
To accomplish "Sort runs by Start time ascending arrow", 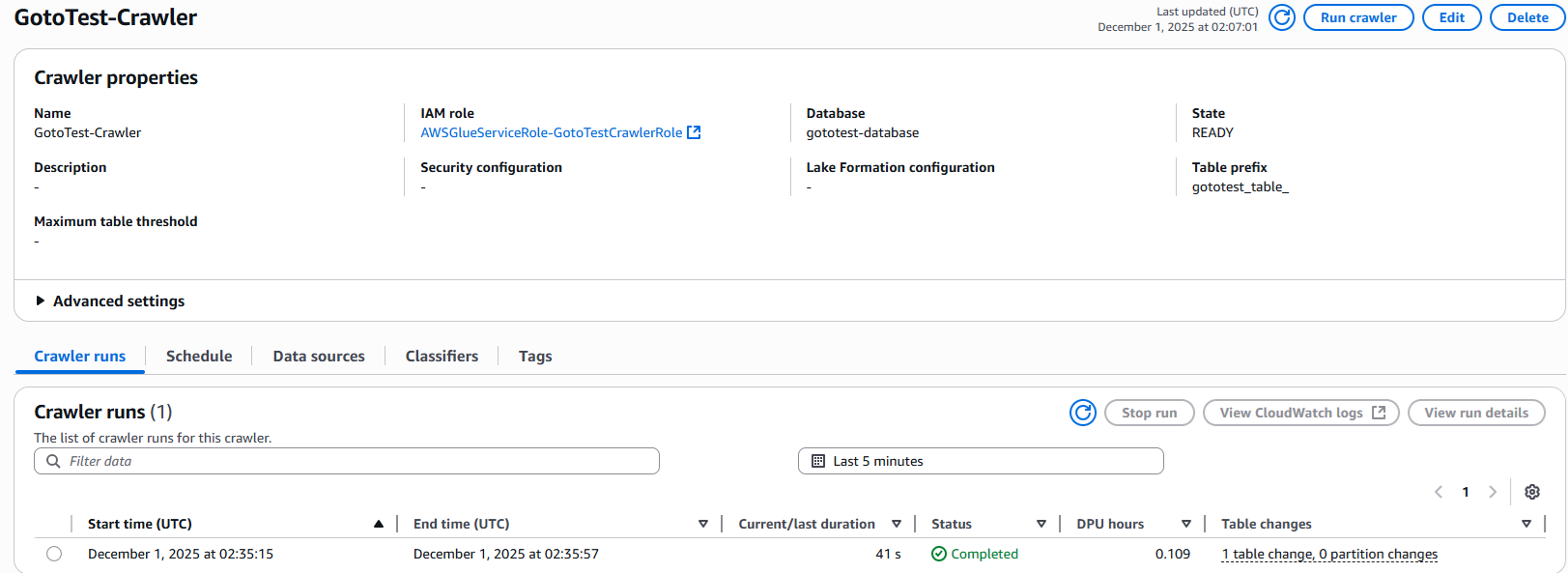I will pyautogui.click(x=379, y=524).
